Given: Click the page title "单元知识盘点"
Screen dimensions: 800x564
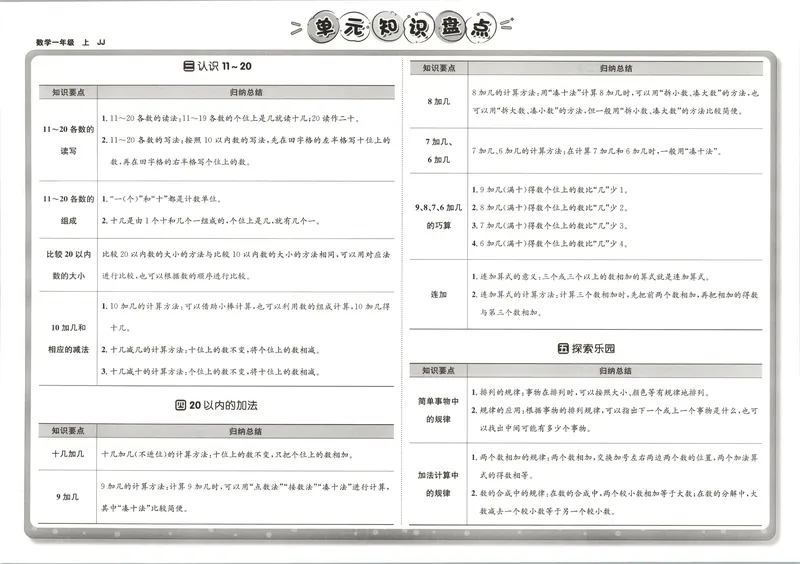Looking at the screenshot, I should point(402,27).
